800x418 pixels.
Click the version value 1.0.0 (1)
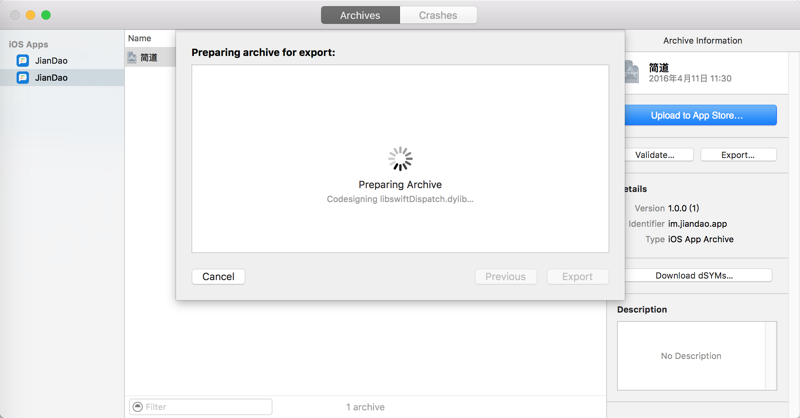684,208
